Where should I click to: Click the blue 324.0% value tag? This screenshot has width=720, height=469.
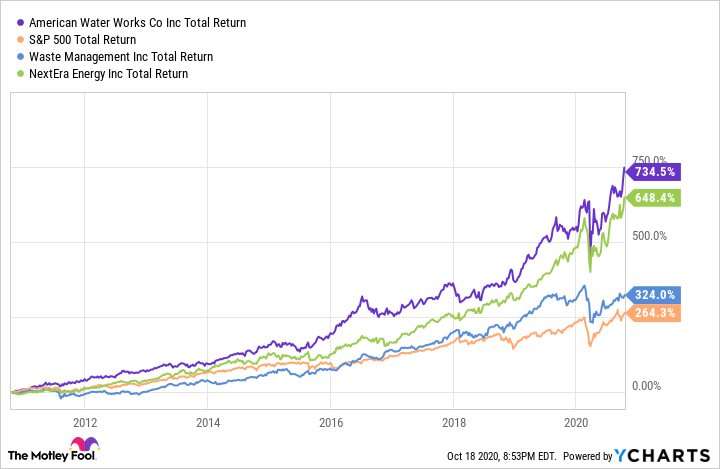click(656, 295)
